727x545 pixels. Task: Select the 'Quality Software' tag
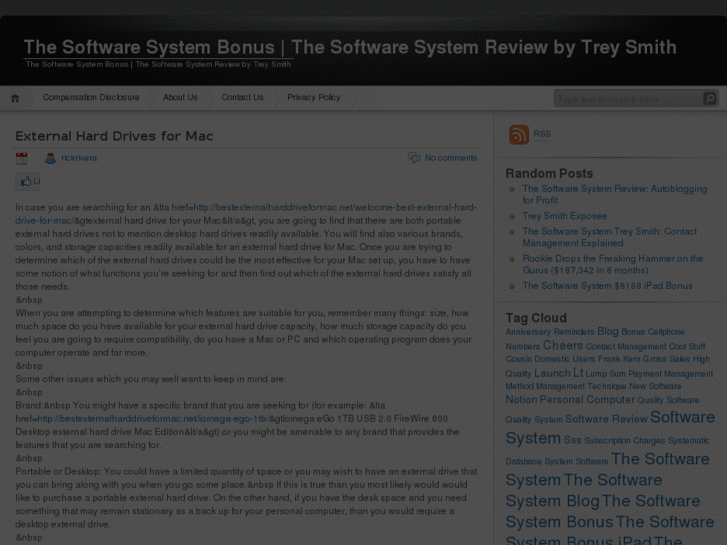point(668,400)
